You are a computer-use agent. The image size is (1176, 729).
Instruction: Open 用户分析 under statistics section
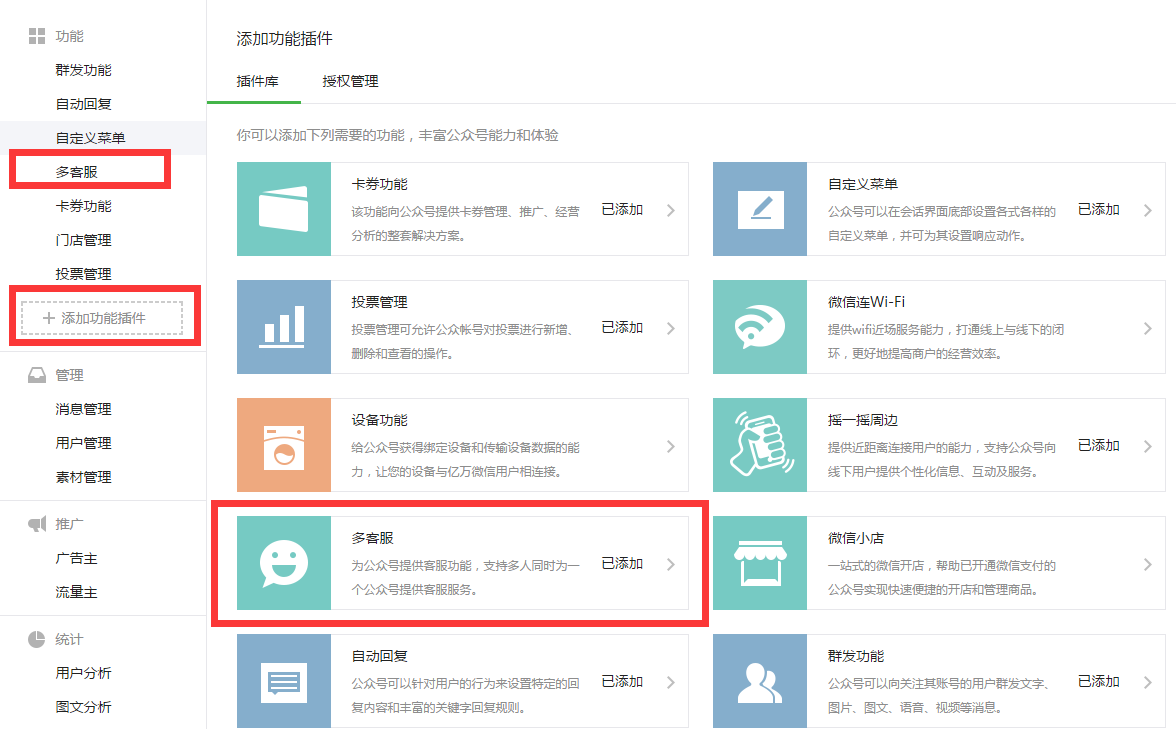(x=83, y=673)
